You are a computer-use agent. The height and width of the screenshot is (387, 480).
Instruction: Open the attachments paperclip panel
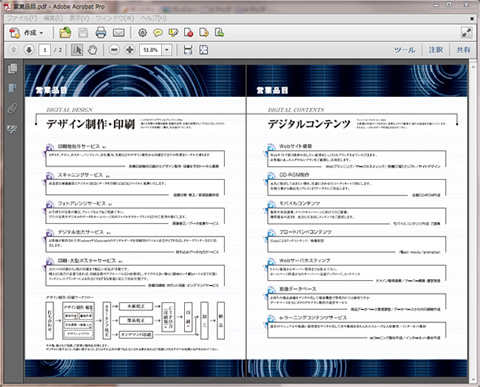13,109
